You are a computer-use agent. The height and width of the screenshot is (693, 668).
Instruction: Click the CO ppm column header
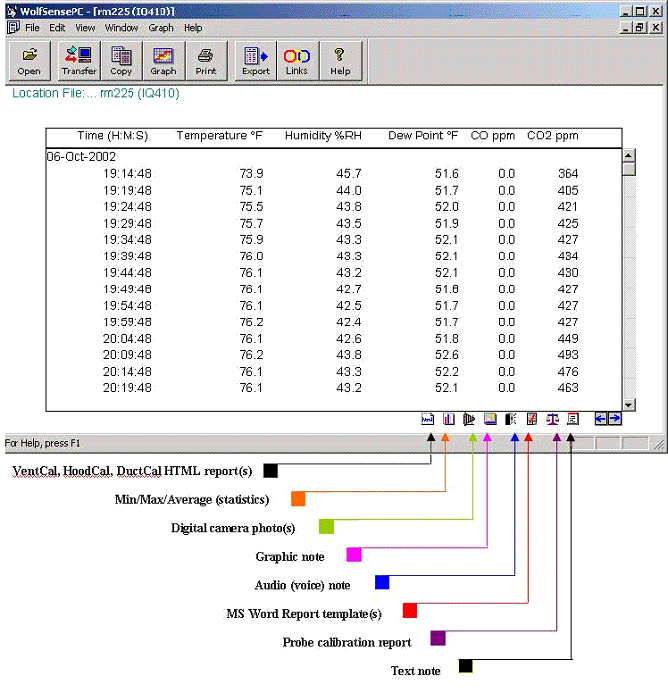tap(493, 135)
